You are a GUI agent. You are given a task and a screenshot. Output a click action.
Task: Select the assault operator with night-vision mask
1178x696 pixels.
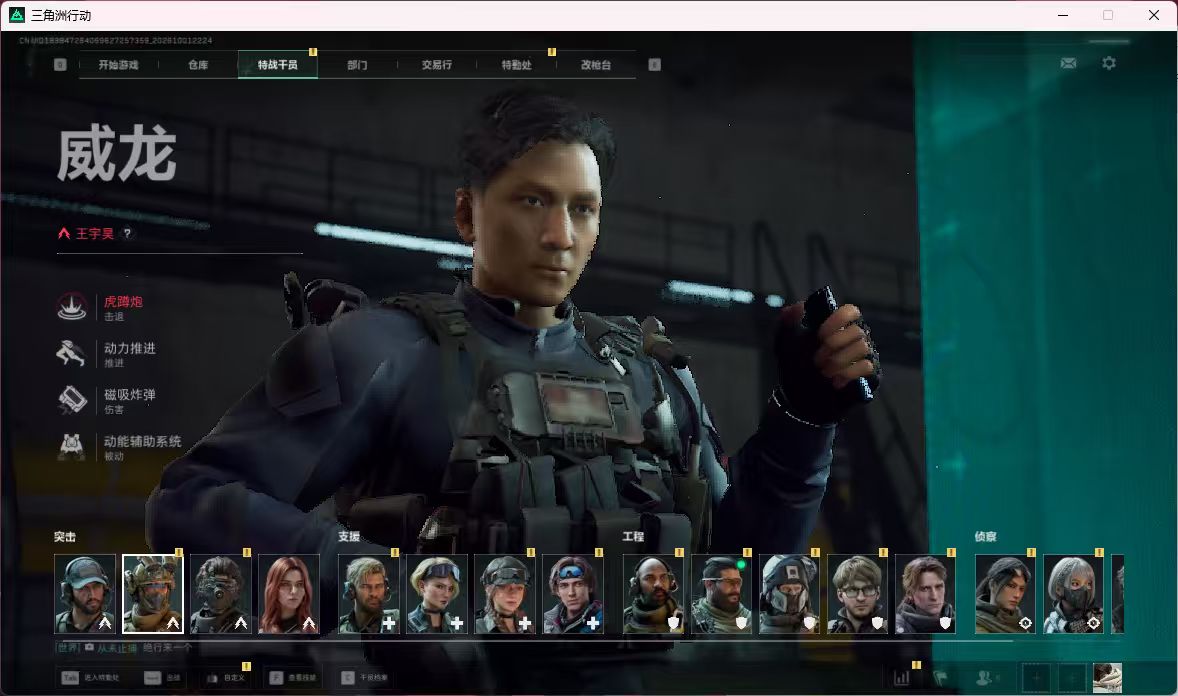tap(221, 594)
